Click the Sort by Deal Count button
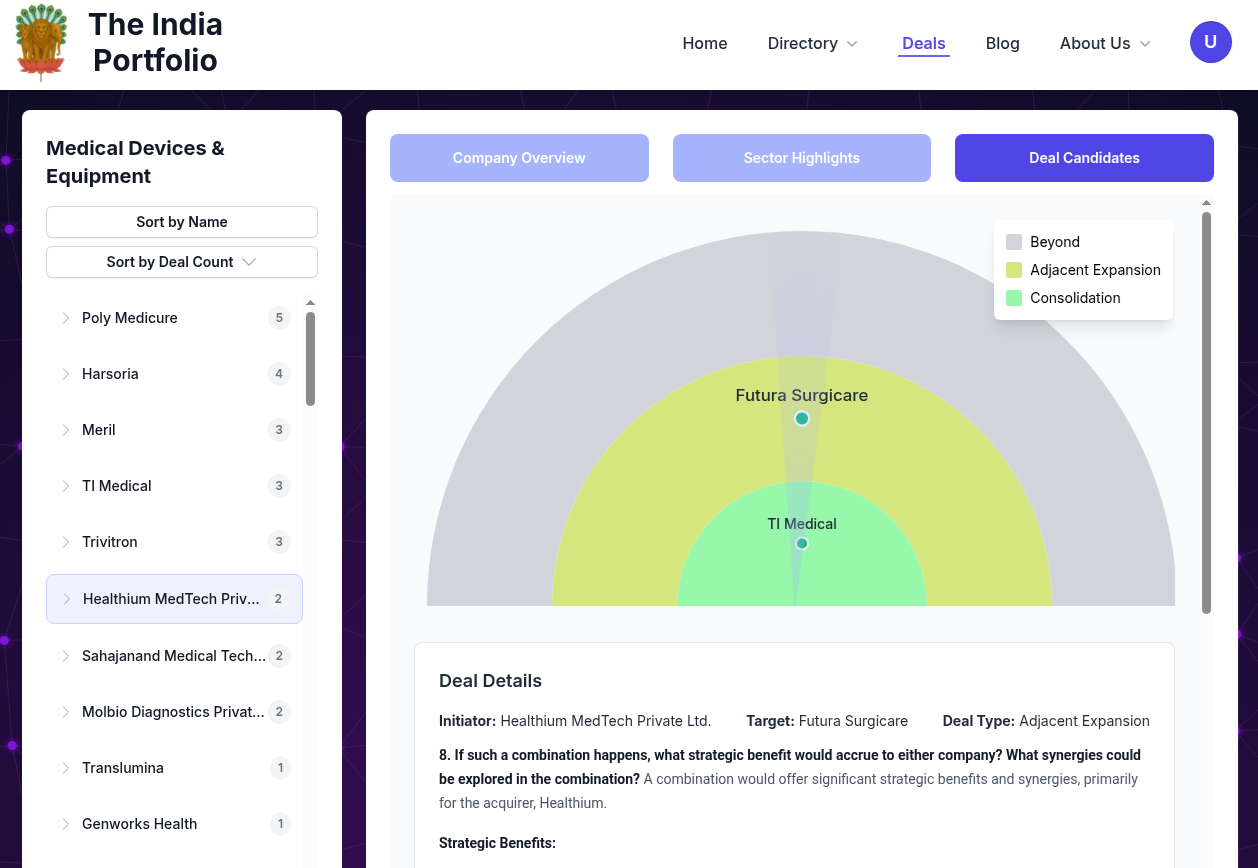 point(182,262)
